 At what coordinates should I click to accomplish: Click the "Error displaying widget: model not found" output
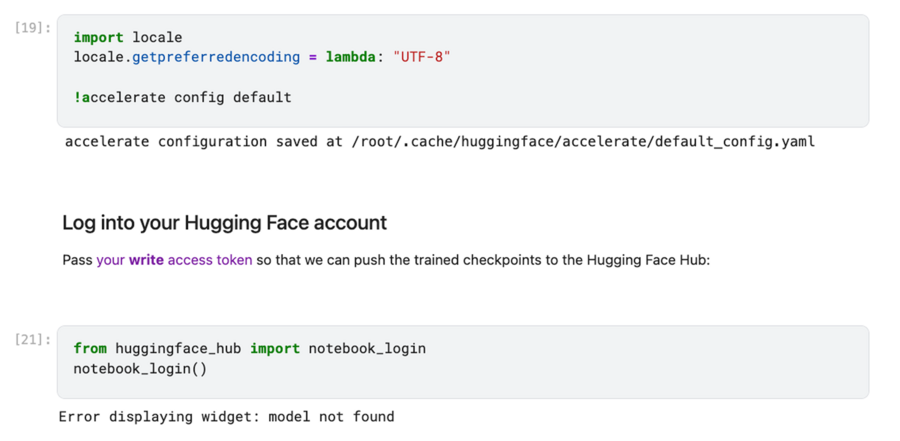[226, 416]
